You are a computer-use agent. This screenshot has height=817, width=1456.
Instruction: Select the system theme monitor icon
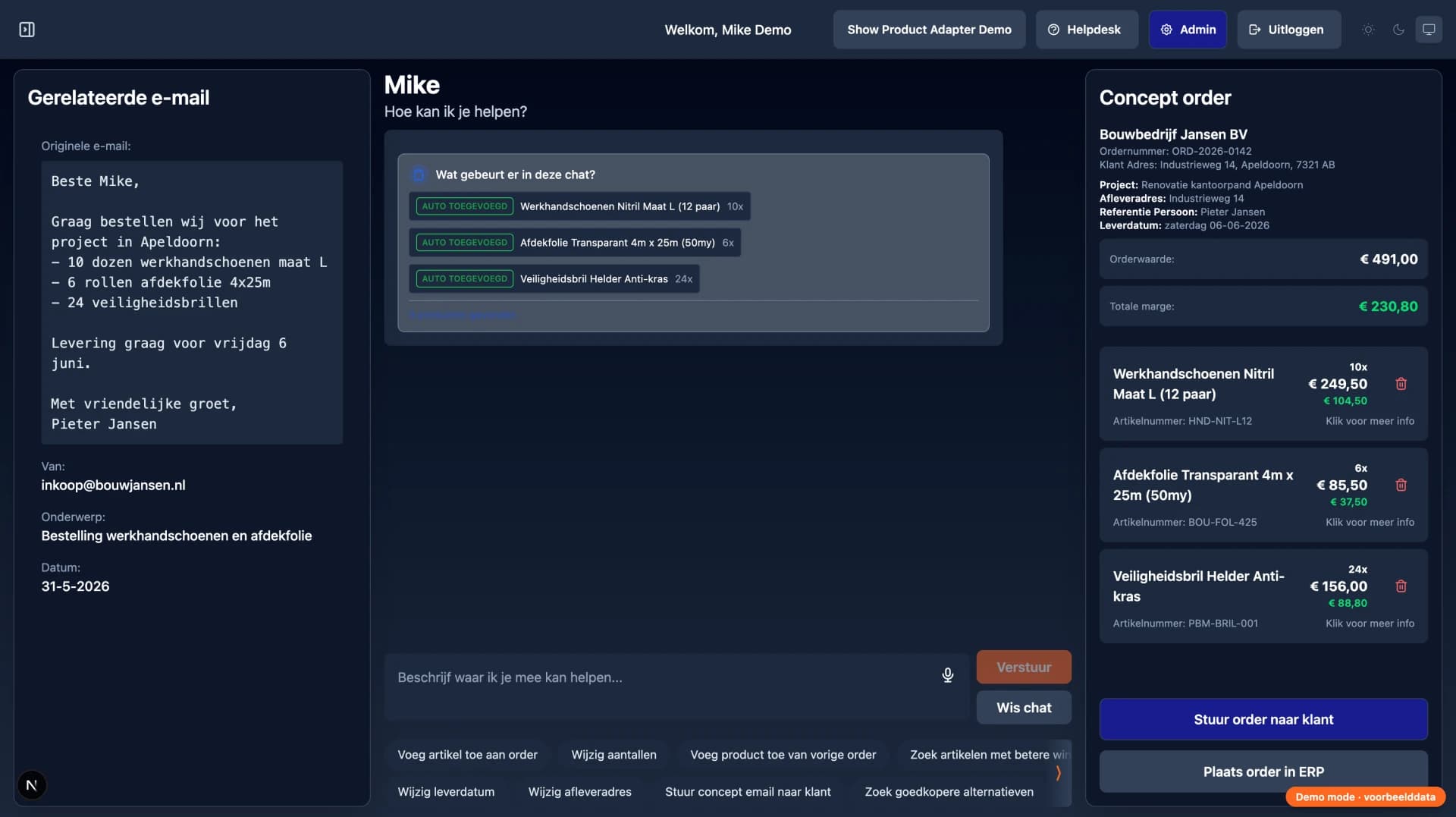tap(1429, 30)
